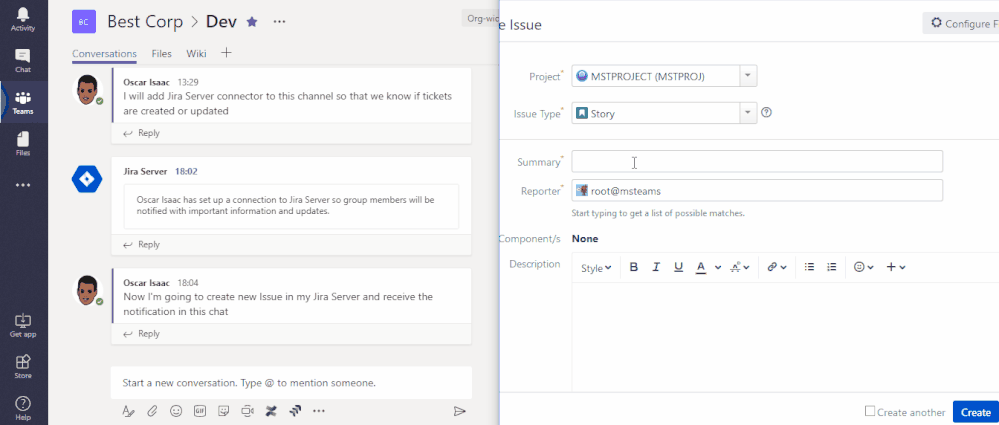Viewport: 999px width, 425px height.
Task: Click the Confluence app icon in compose toolbar
Action: pyautogui.click(x=271, y=411)
